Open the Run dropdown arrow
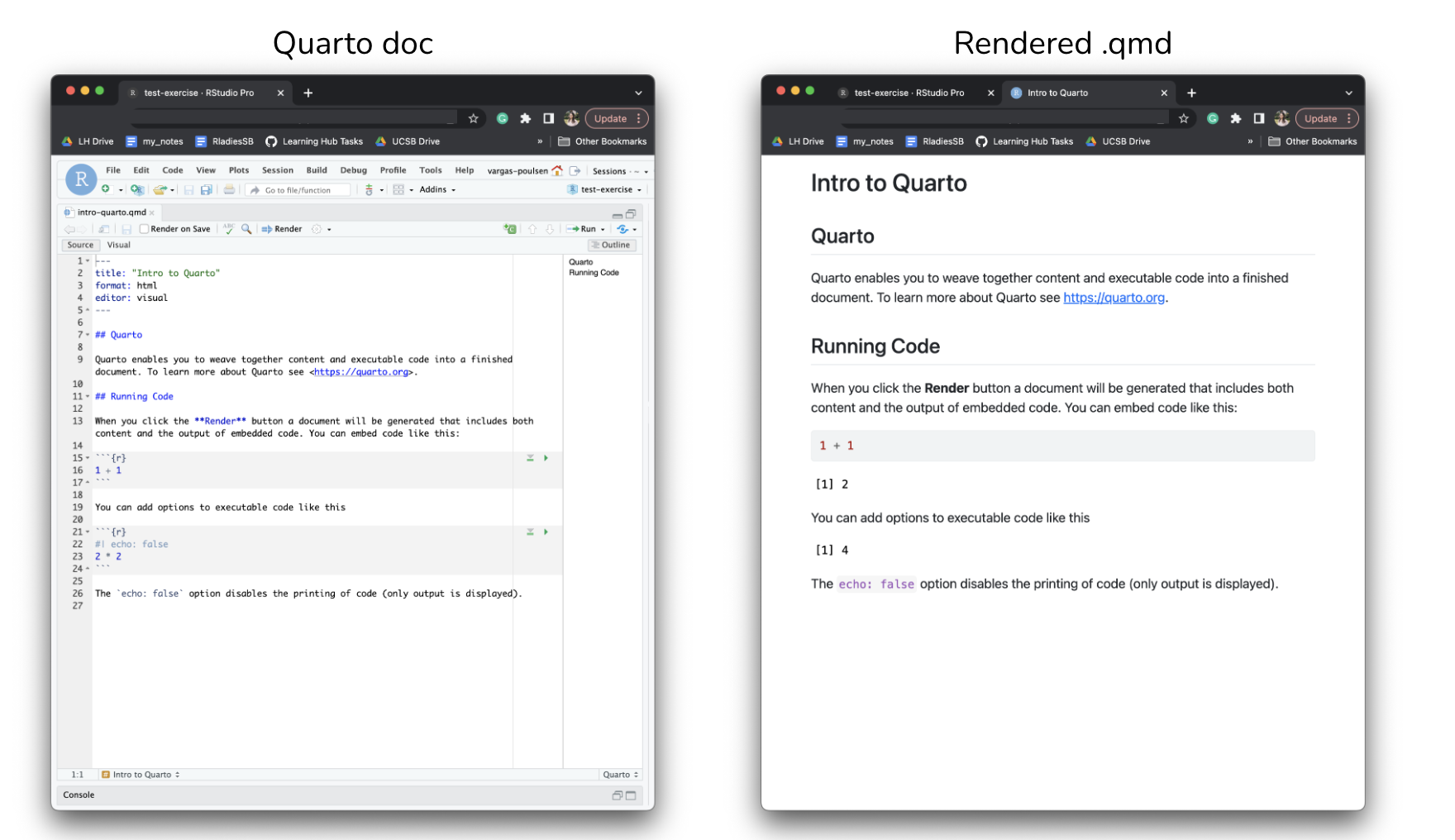1455x840 pixels. point(603,230)
